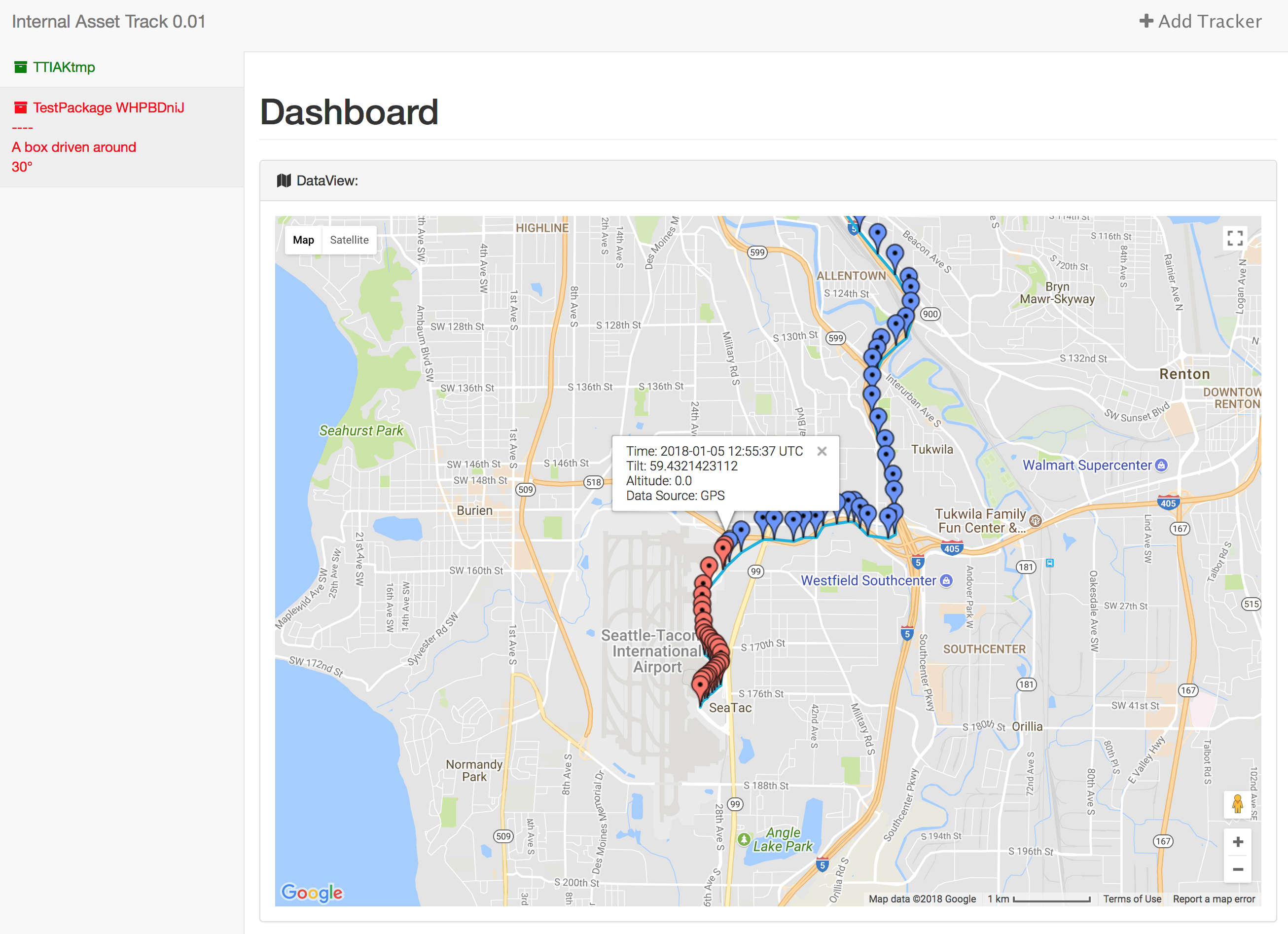Viewport: 1288px width, 934px height.
Task: Open Terms of Use link
Action: point(1131,899)
